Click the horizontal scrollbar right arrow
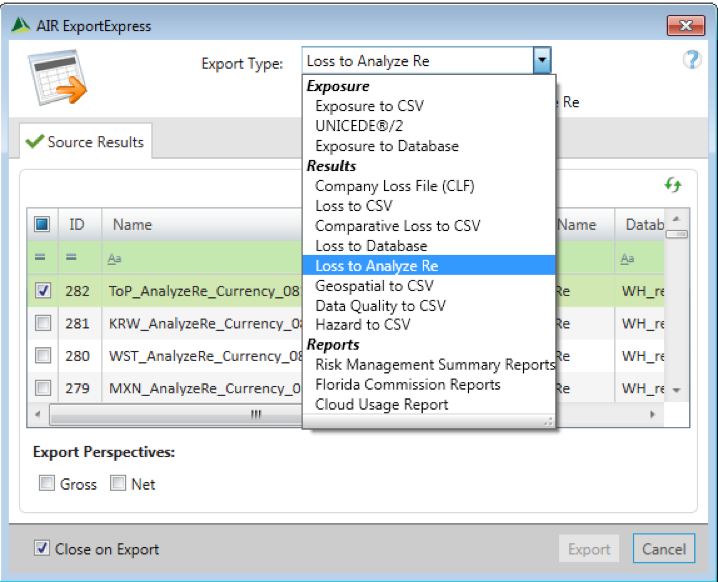This screenshot has width=718, height=582. tap(653, 414)
